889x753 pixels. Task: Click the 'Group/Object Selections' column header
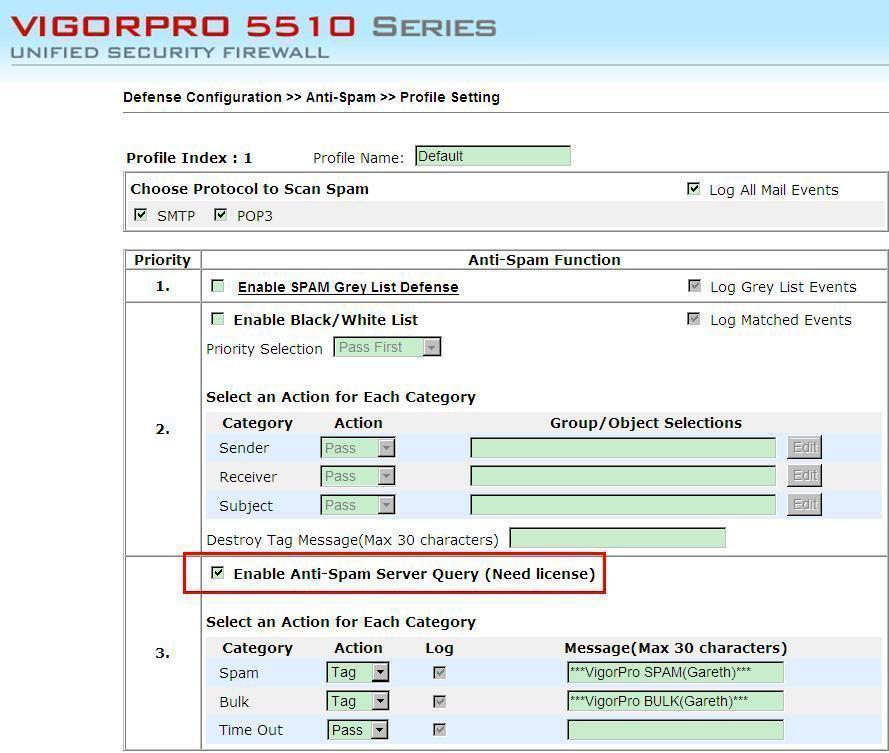click(646, 423)
